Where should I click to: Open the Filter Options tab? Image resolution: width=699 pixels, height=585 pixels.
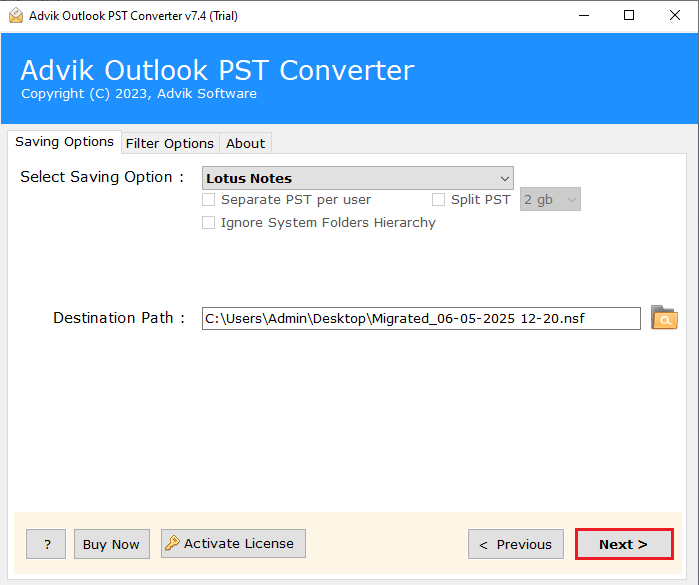click(170, 144)
